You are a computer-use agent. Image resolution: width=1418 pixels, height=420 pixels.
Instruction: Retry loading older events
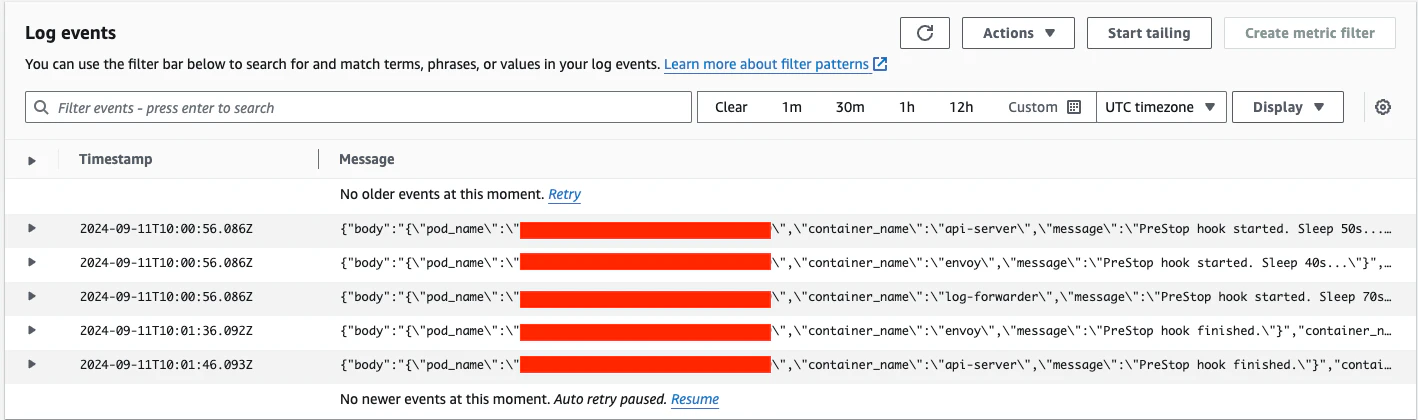tap(564, 194)
